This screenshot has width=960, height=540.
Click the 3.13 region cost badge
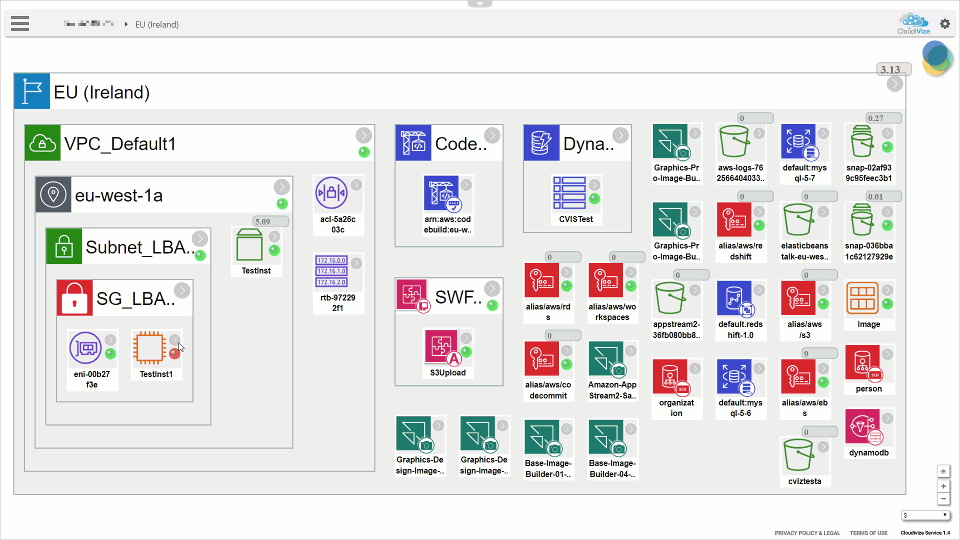[893, 69]
